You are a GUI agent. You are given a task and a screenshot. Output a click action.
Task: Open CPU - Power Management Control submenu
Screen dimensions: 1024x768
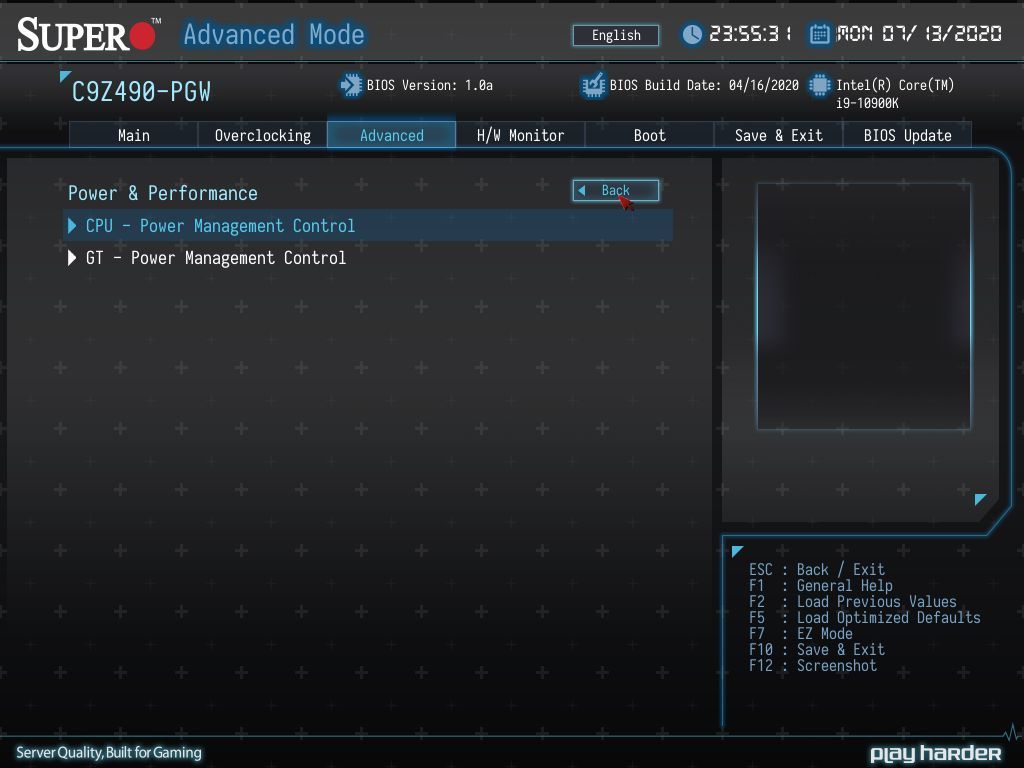pyautogui.click(x=368, y=225)
